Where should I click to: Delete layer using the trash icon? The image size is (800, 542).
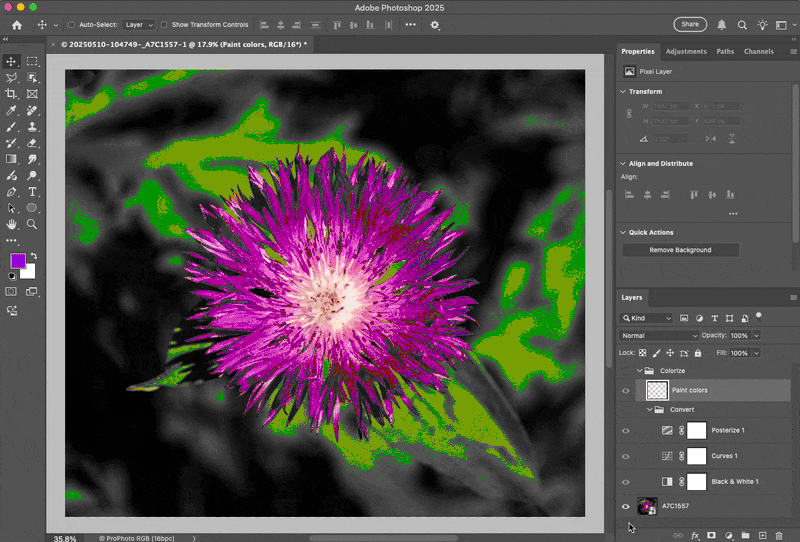[x=778, y=536]
